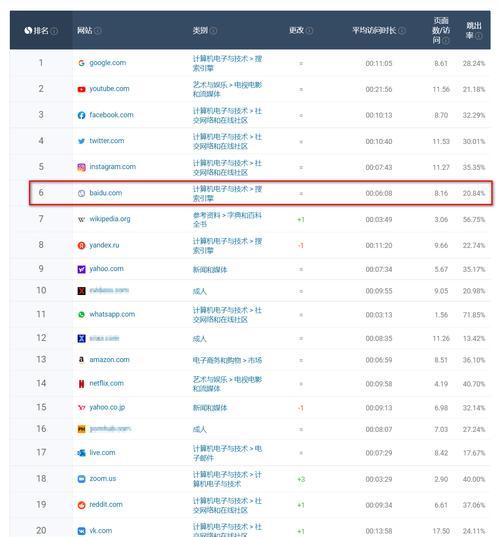This screenshot has width=500, height=537.
Task: Click the +3 change value for zoom.us
Action: [301, 479]
